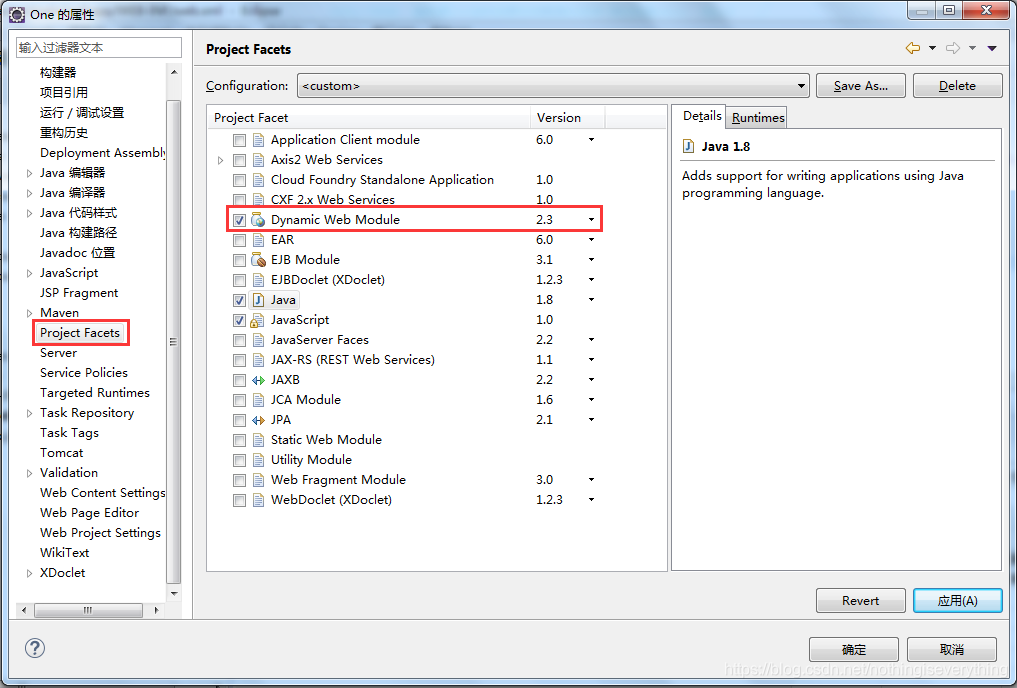Screen dimensions: 1017x688
Task: Check the JavaServer Faces checkbox
Action: [x=239, y=340]
